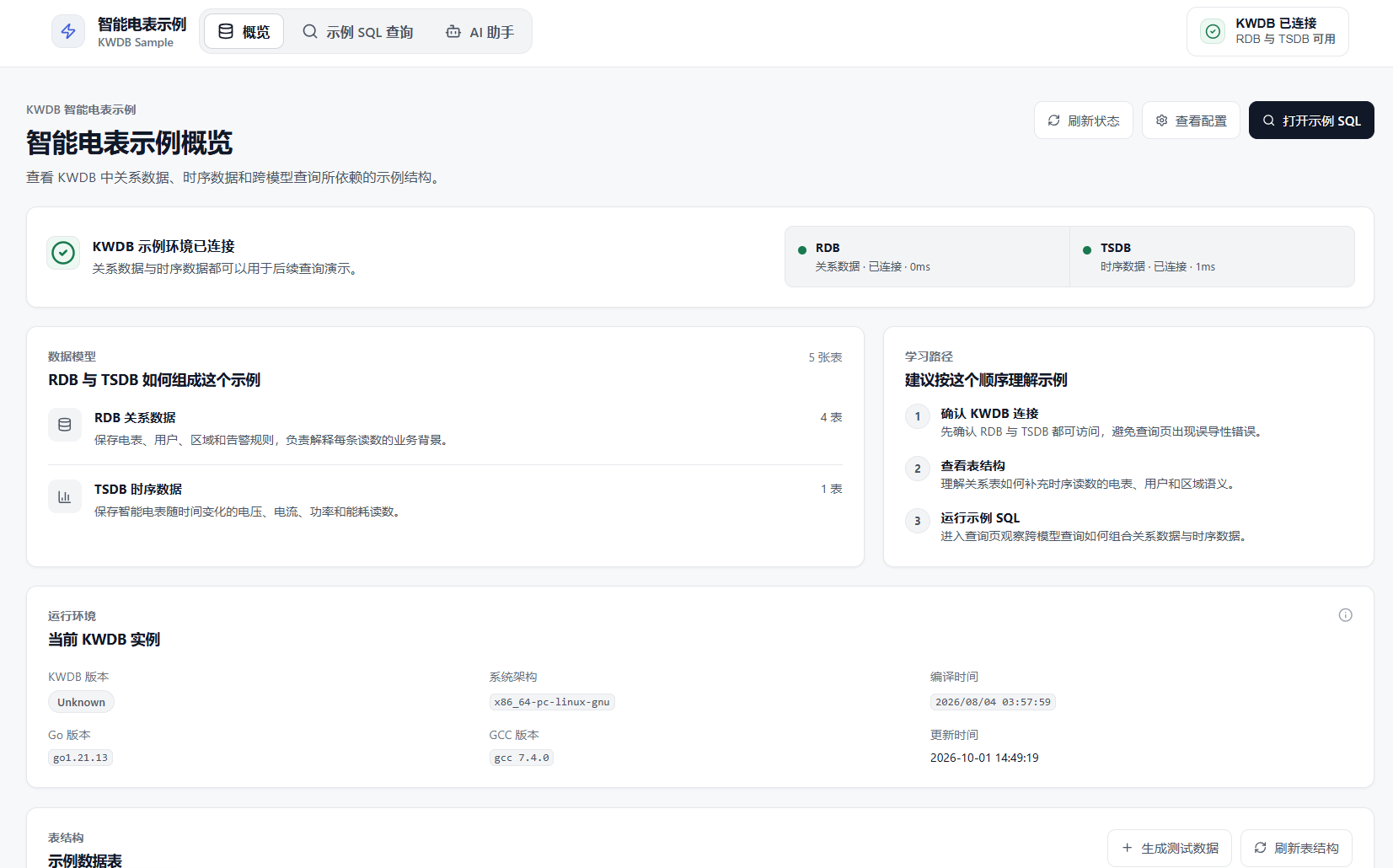This screenshot has height=868, width=1393.
Task: Click step number 3 circle for 运行示例 SQL
Action: pyautogui.click(x=918, y=521)
